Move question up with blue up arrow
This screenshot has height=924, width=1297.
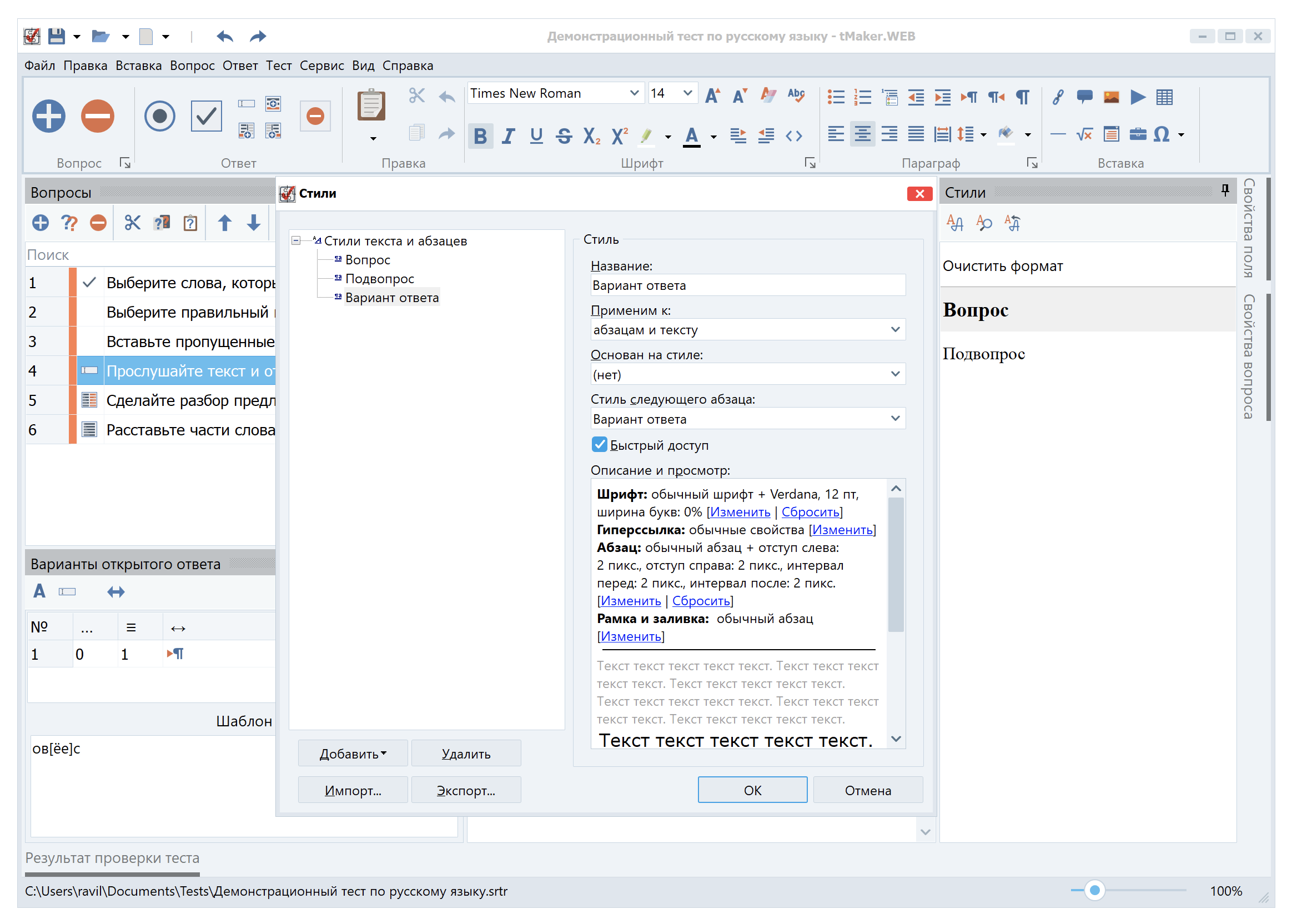(225, 223)
